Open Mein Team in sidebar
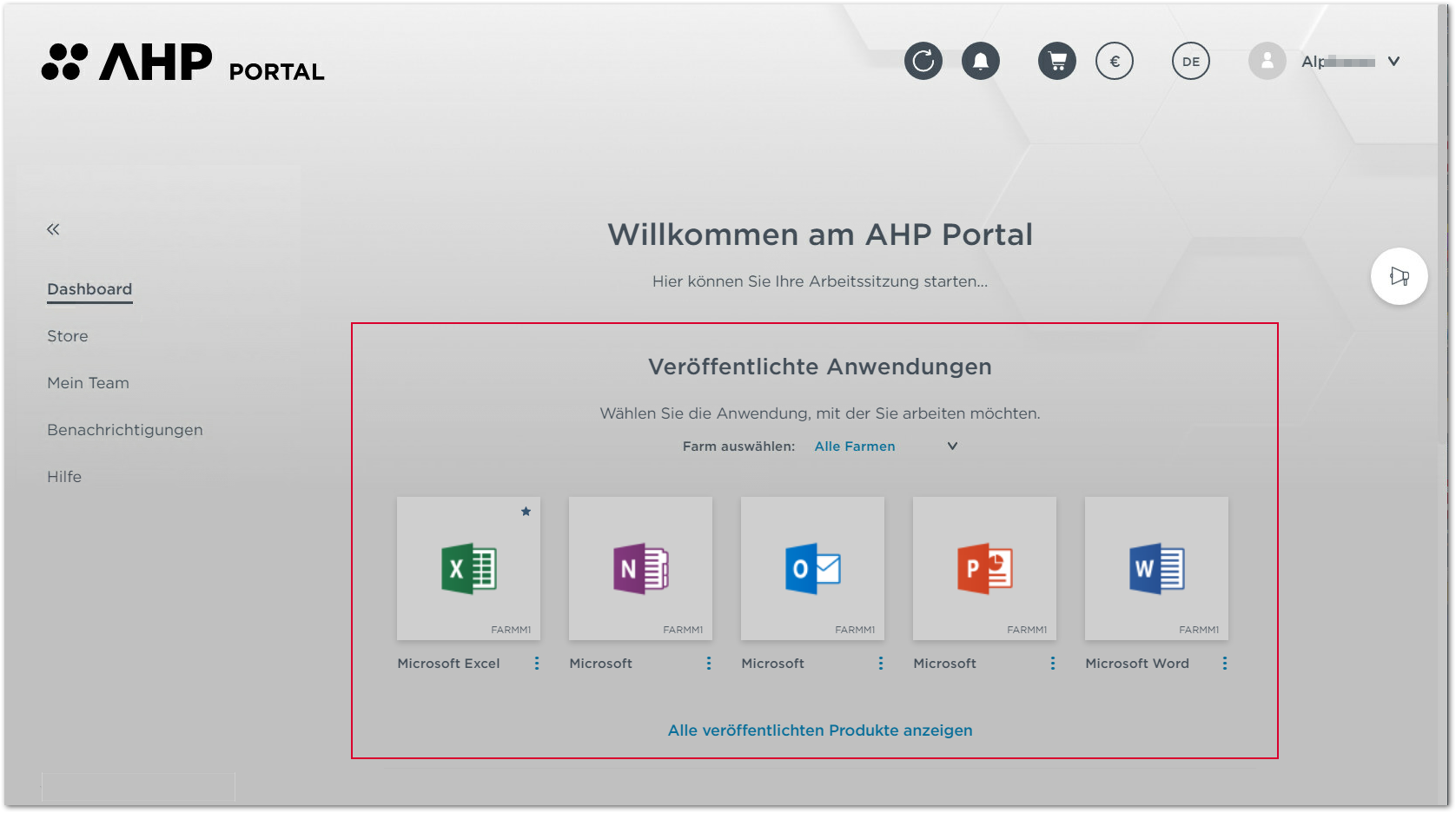The height and width of the screenshot is (813, 1456). (x=88, y=383)
